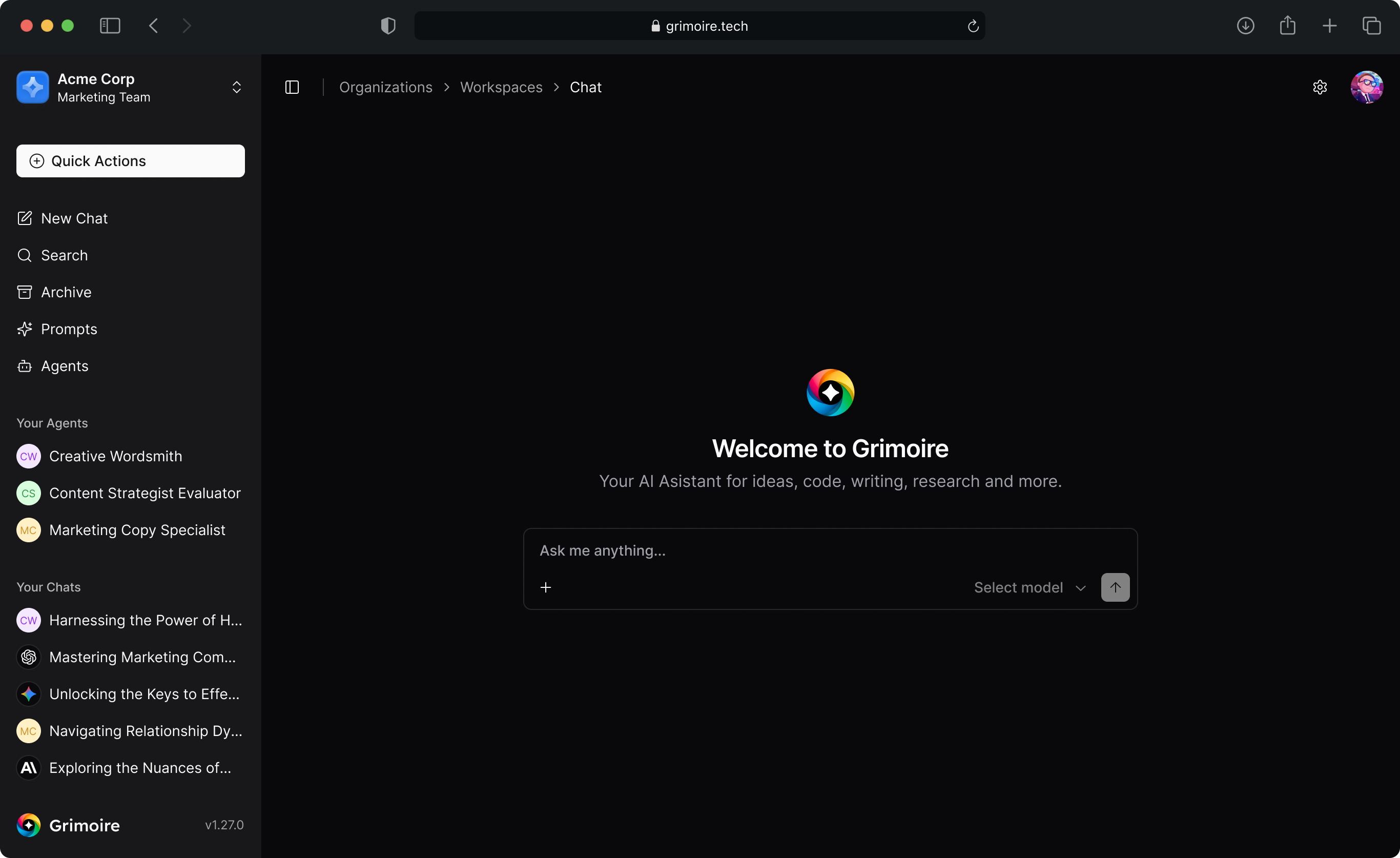Open the Archive section
1400x858 pixels.
pyautogui.click(x=66, y=292)
